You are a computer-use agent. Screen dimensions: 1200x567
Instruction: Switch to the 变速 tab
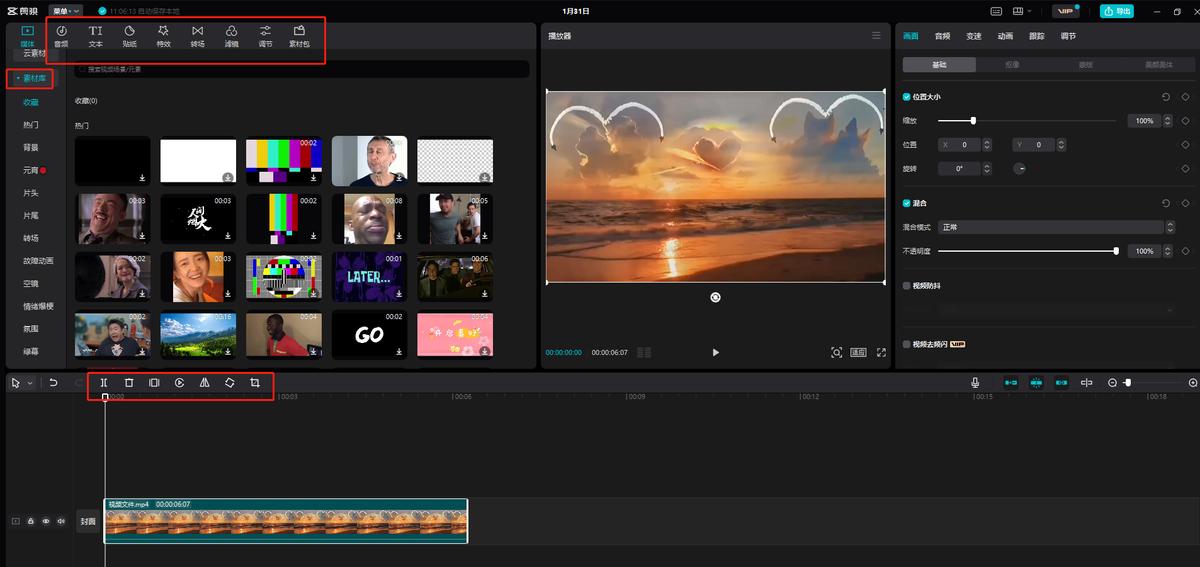coord(973,36)
